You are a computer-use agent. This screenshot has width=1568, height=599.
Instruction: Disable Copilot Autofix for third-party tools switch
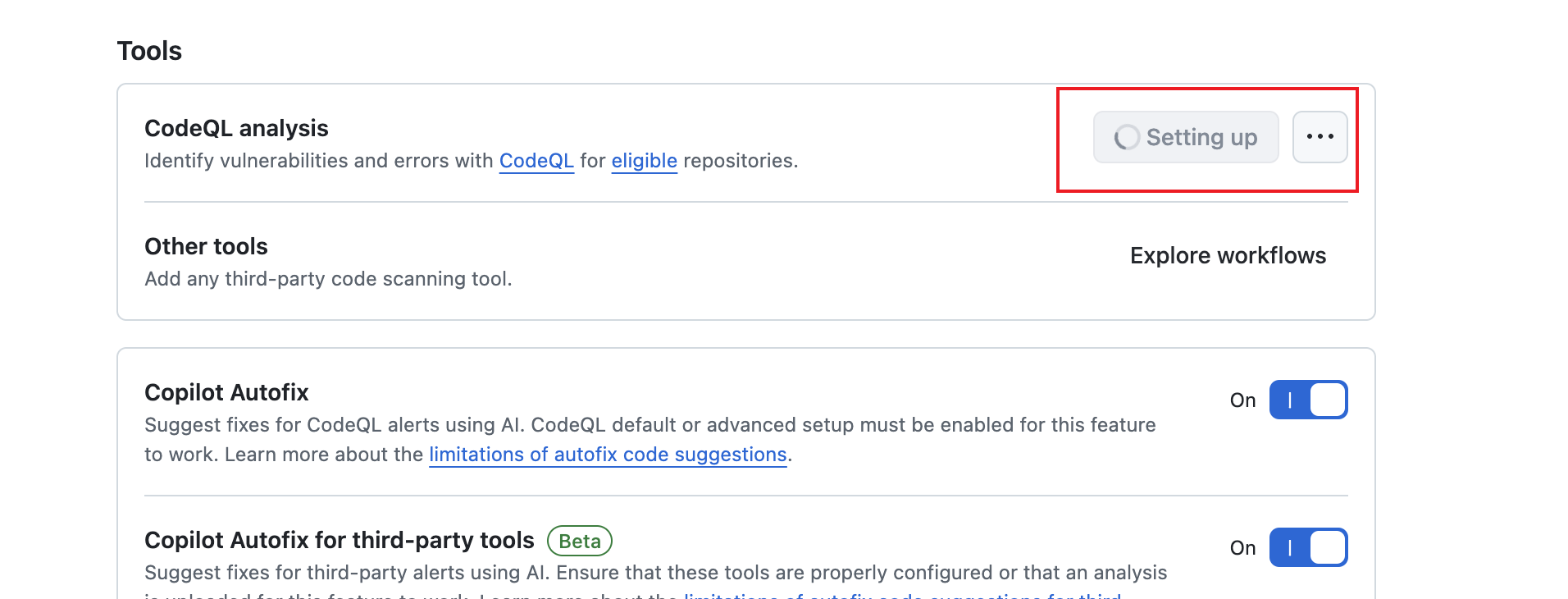coord(1308,547)
